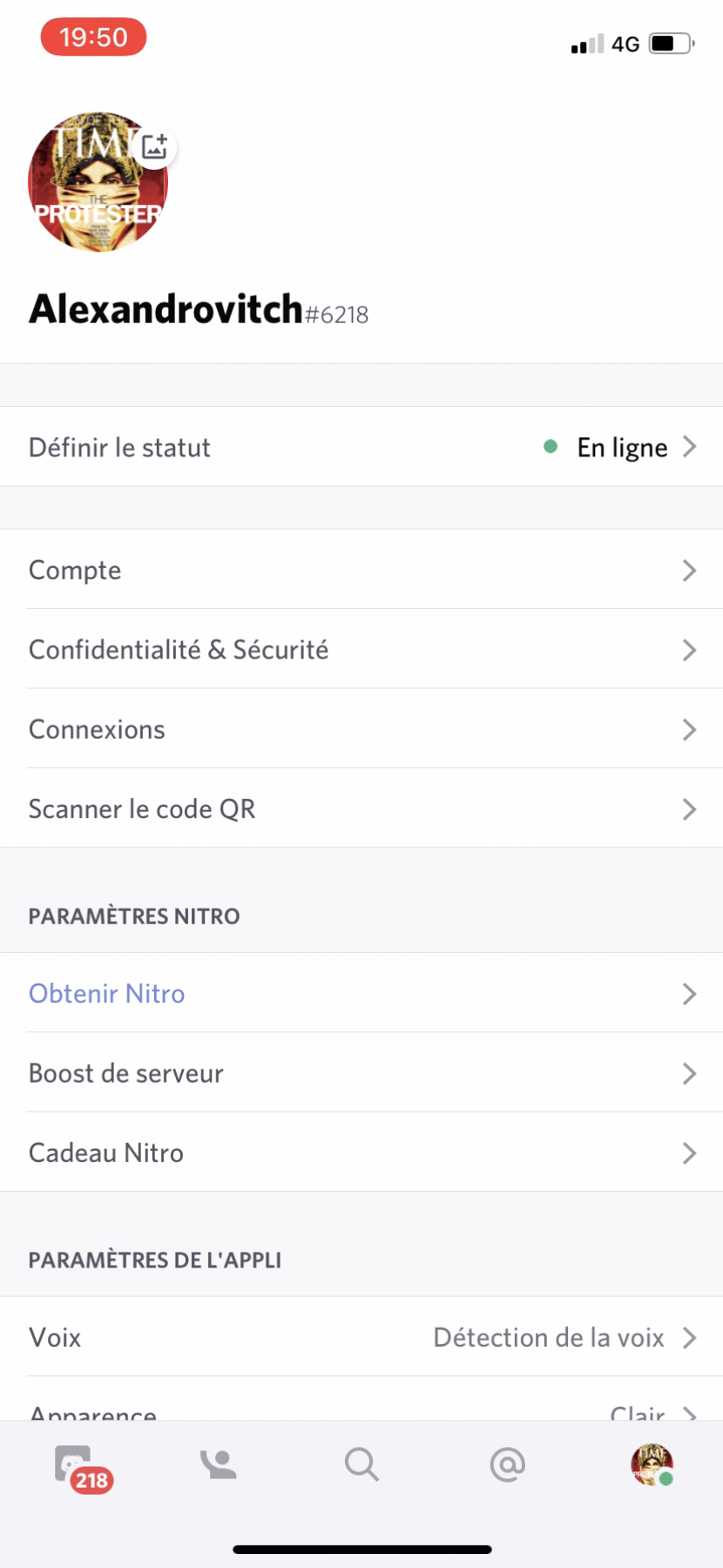Tap the Obtenir Nitro link
The width and height of the screenshot is (723, 1568).
pyautogui.click(x=106, y=993)
